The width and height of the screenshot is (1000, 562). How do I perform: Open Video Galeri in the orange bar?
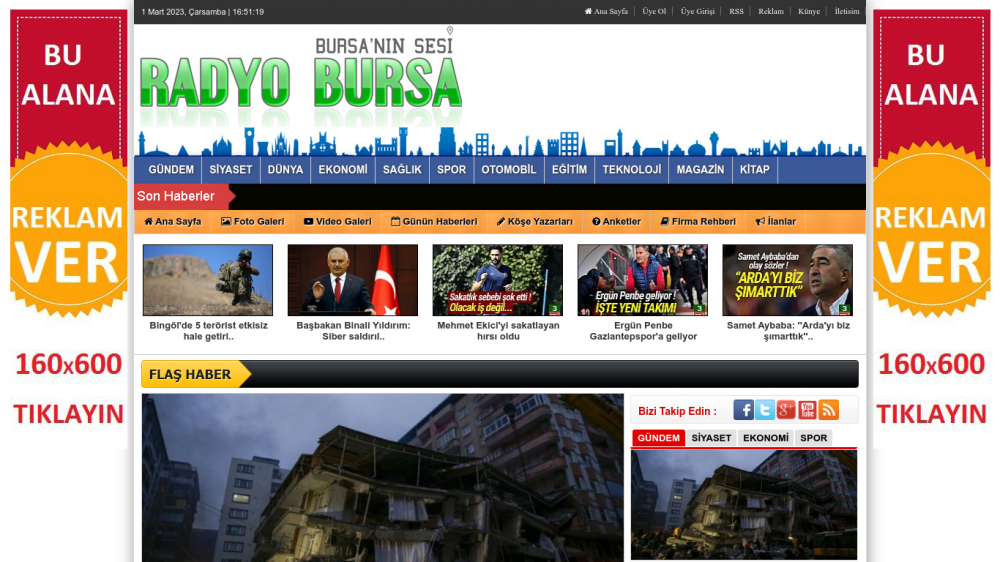click(x=337, y=222)
